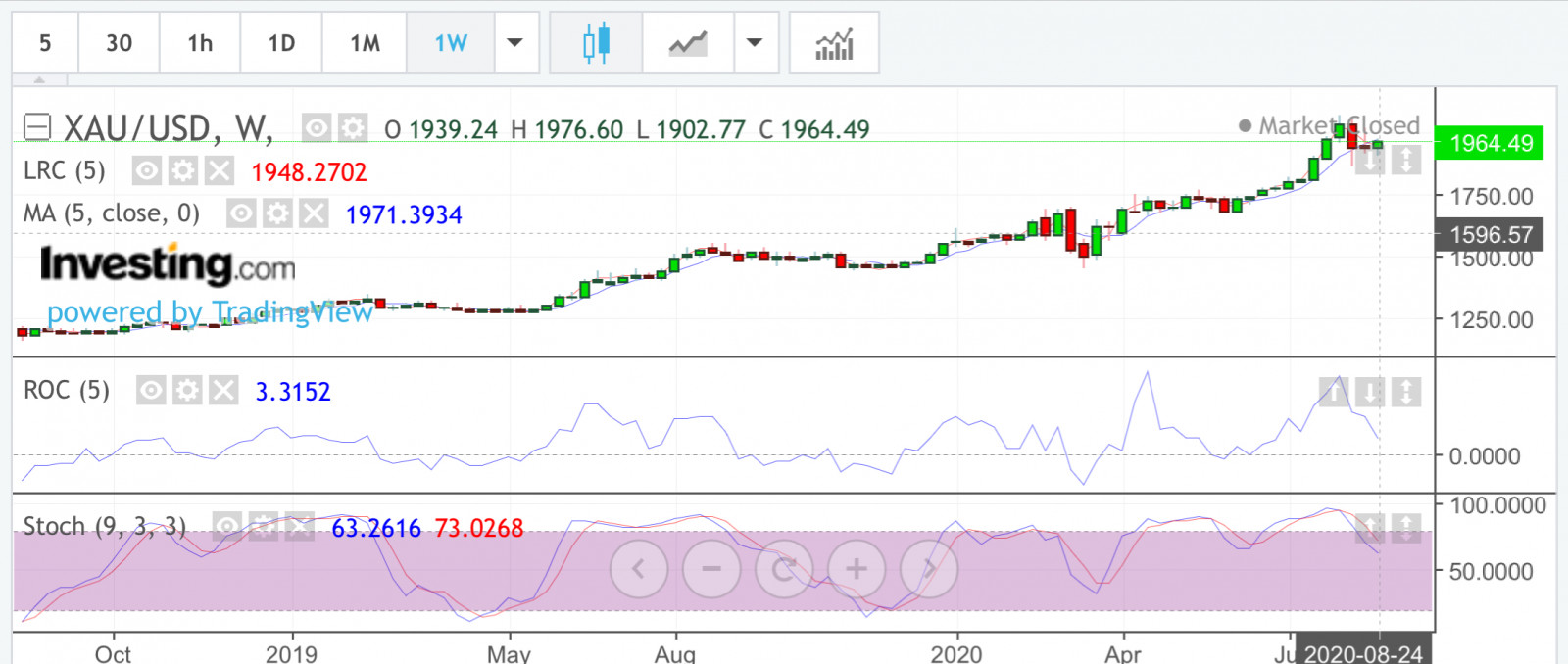
Task: Toggle visibility of XAU/USD series eye
Action: click(316, 128)
